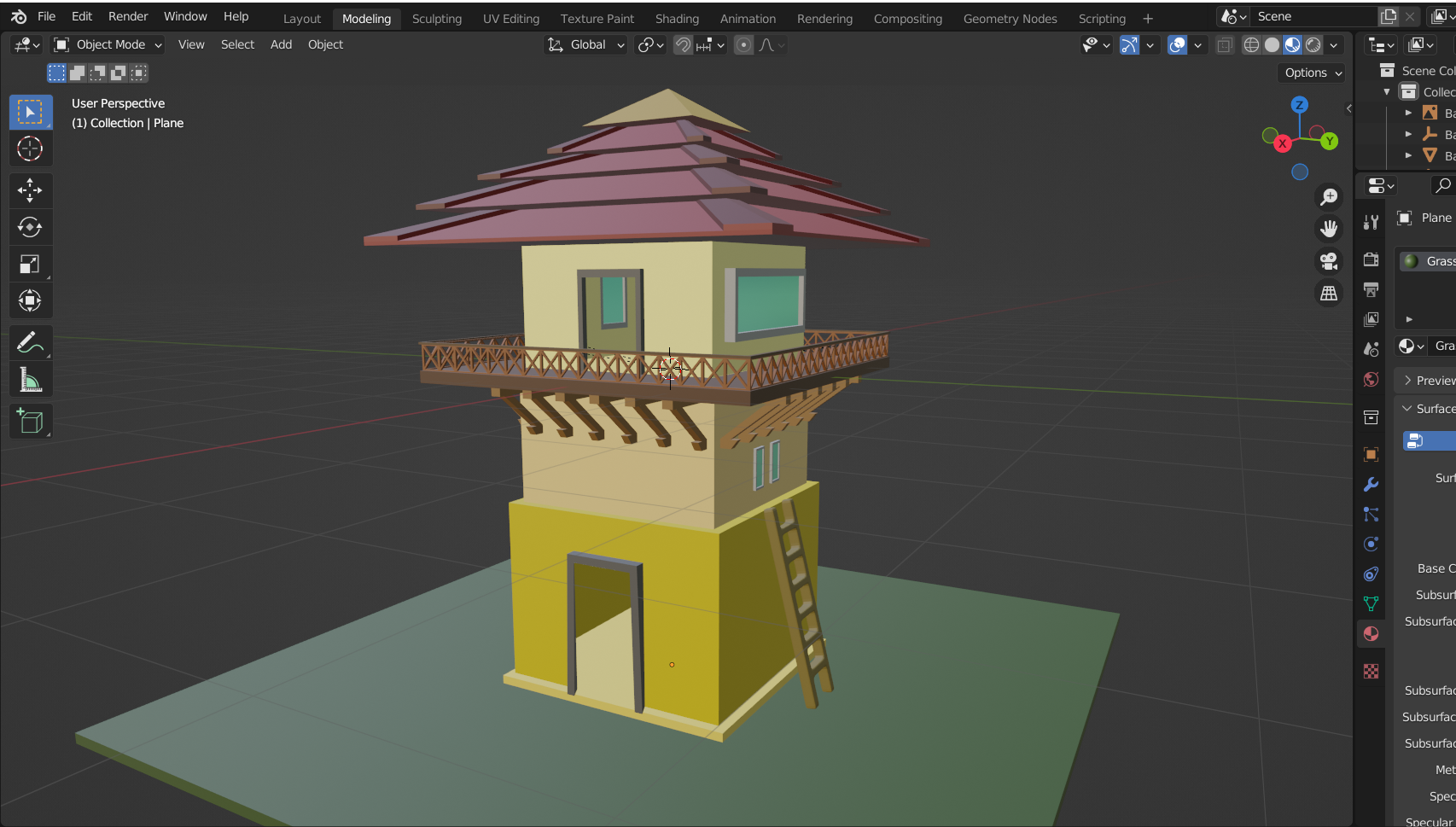The width and height of the screenshot is (1456, 827).
Task: Toggle the Show Overlays button
Action: pyautogui.click(x=1177, y=45)
